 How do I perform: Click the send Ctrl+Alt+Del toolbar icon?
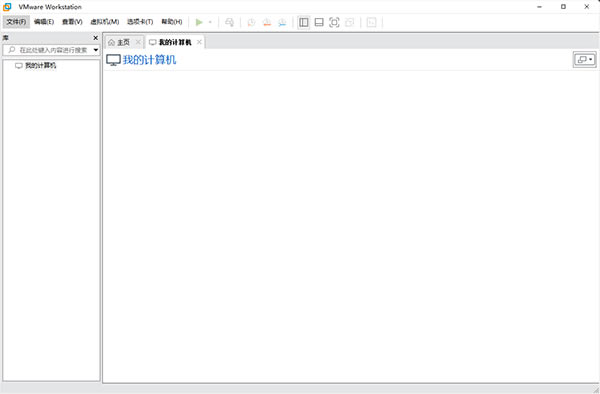(229, 22)
